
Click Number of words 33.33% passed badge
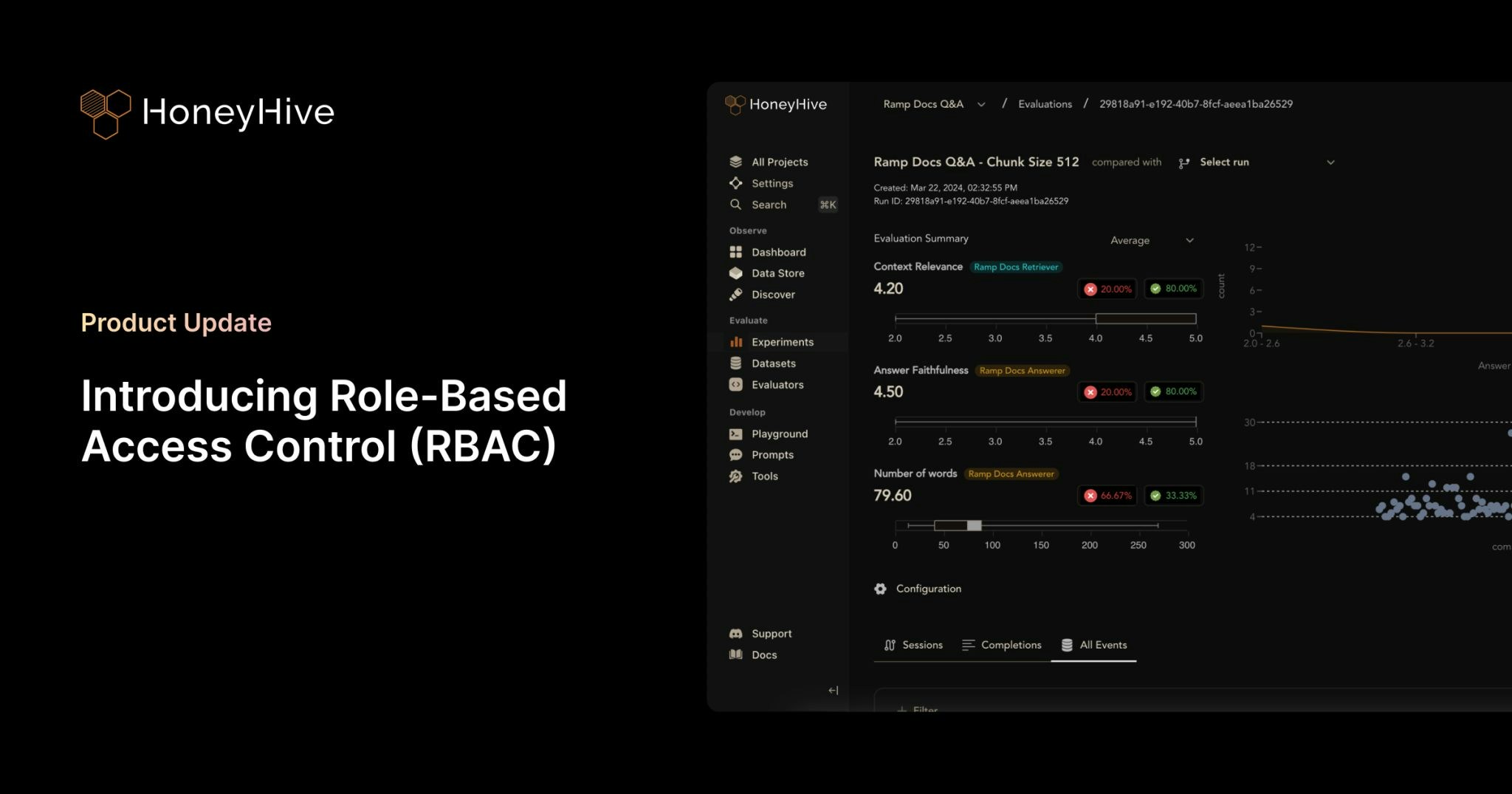click(1174, 496)
